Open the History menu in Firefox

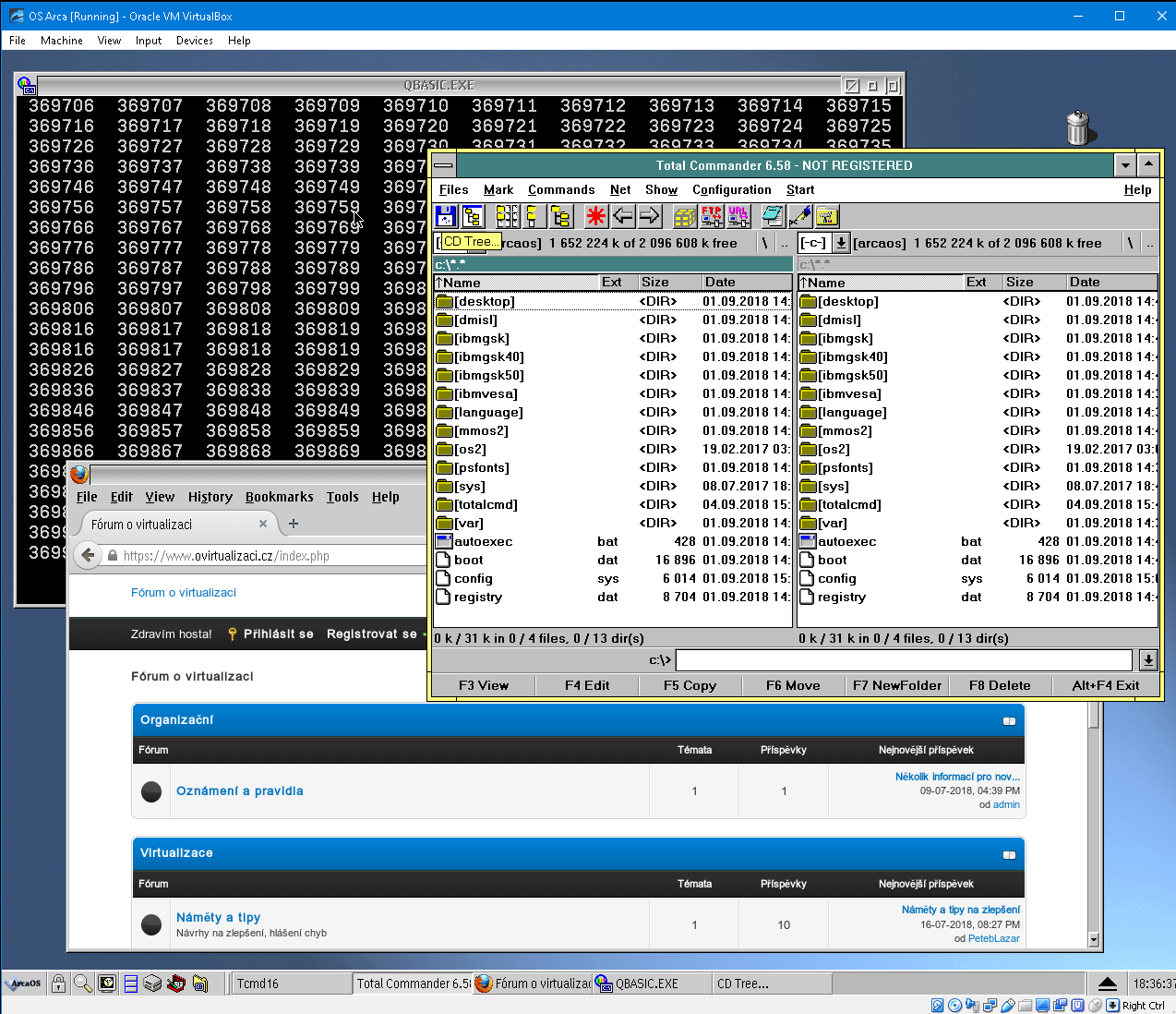coord(210,497)
